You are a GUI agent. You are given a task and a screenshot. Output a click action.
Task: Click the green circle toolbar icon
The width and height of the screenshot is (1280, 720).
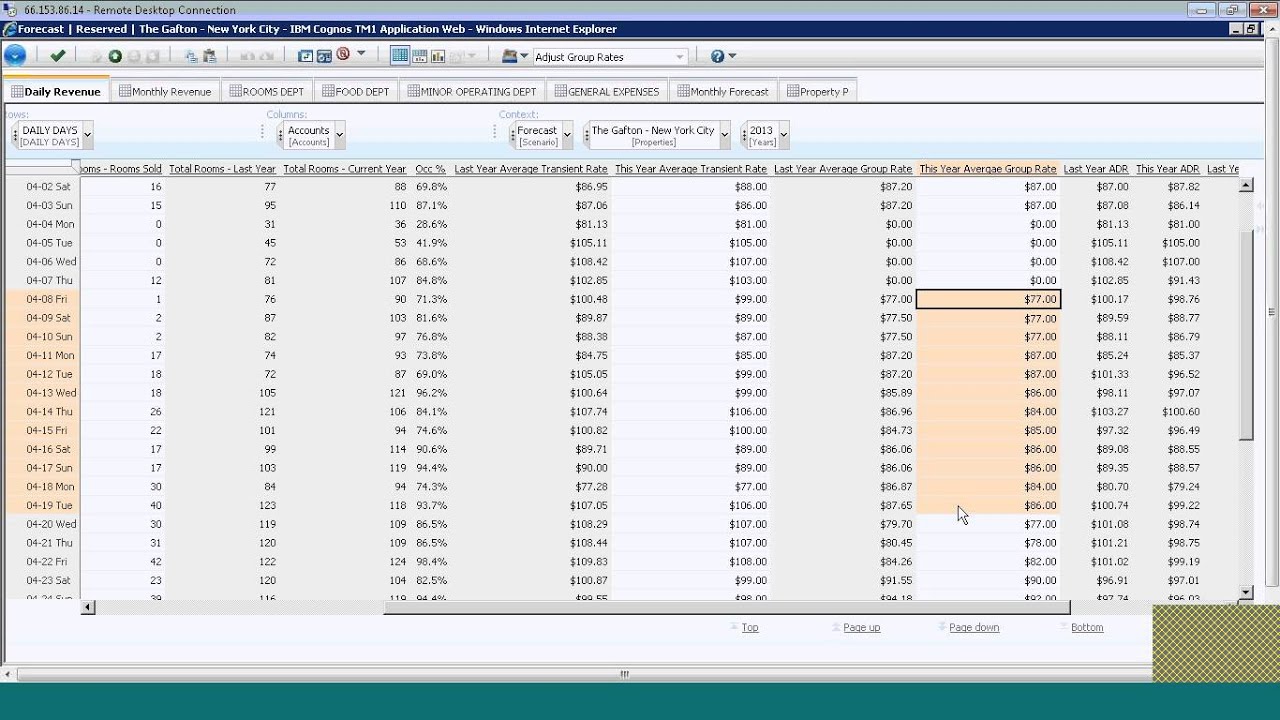click(115, 57)
